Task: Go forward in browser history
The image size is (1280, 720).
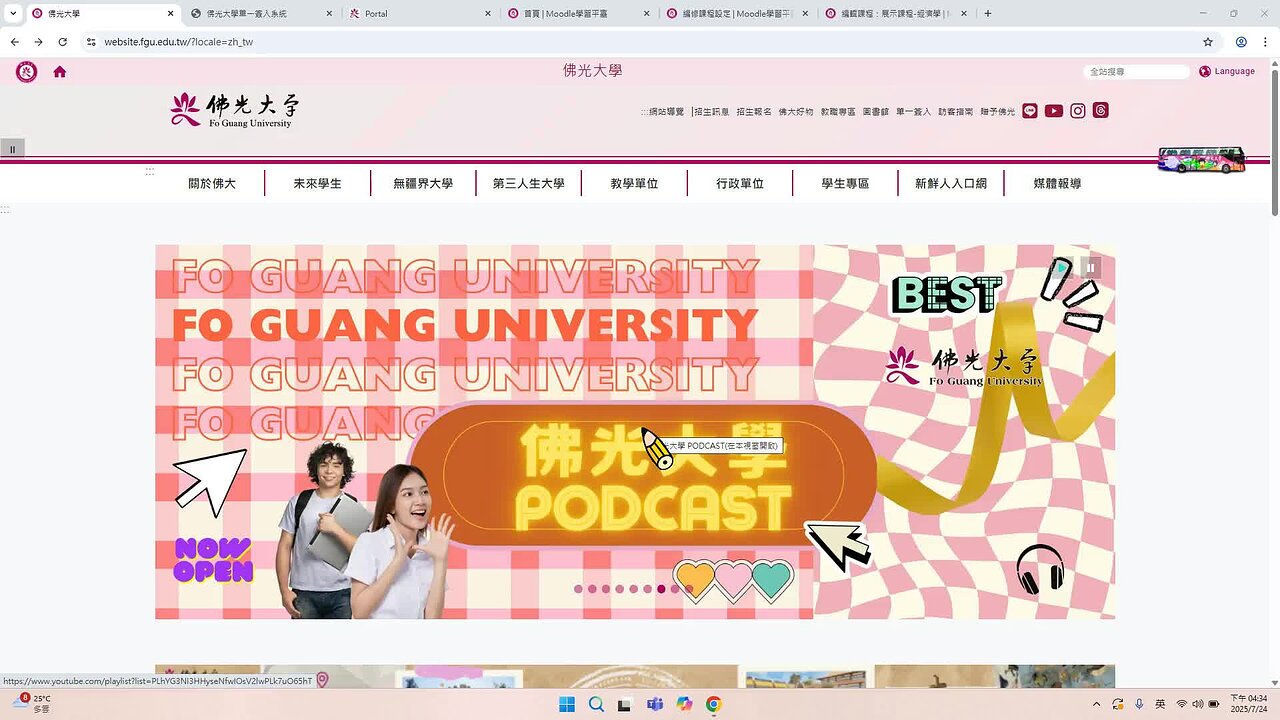Action: tap(38, 42)
